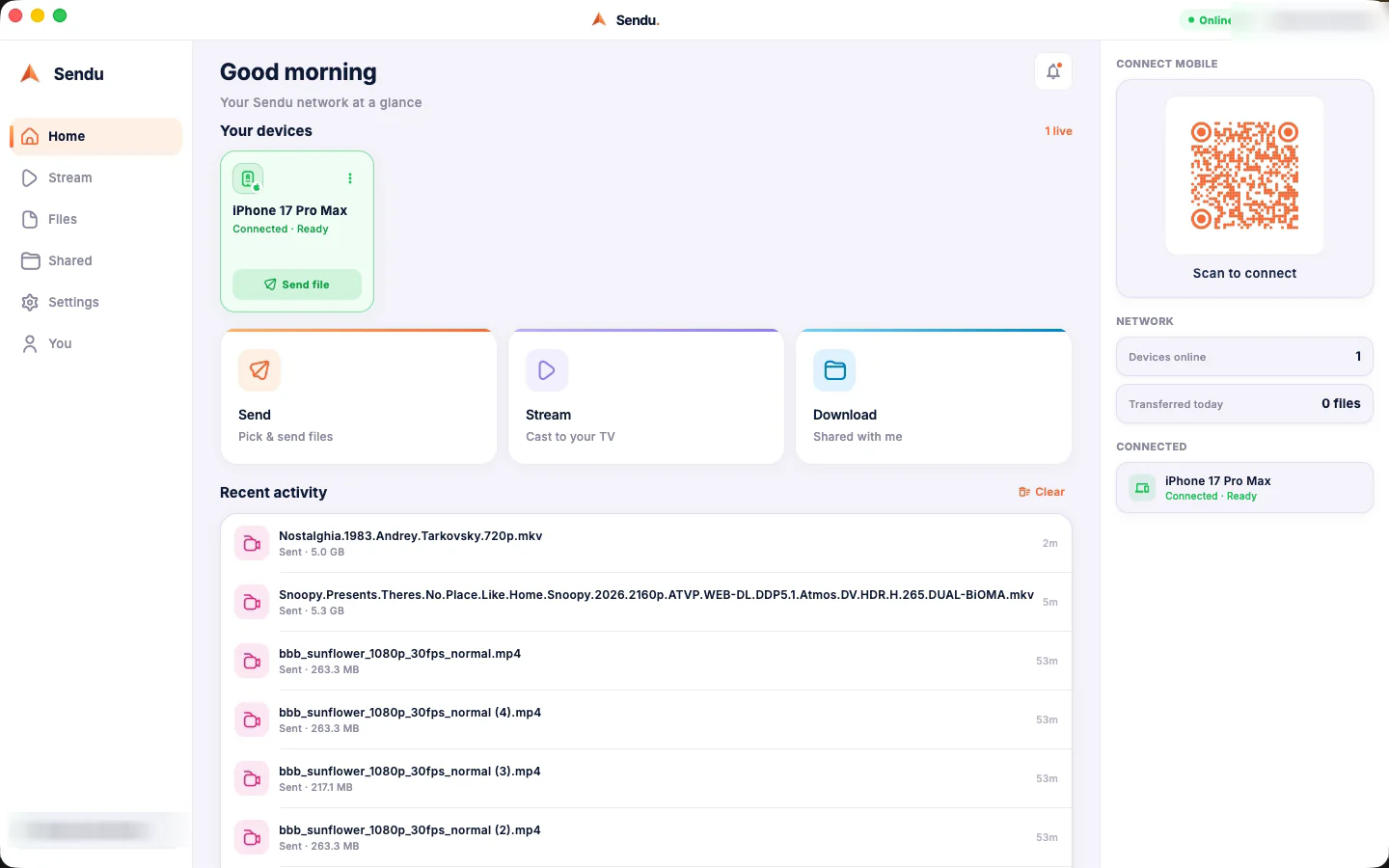The image size is (1389, 868).
Task: Open the Send card to pick files
Action: coord(359,396)
